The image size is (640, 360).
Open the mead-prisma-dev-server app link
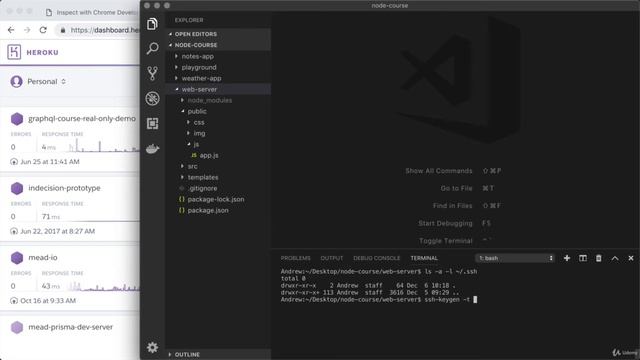[x=71, y=327]
